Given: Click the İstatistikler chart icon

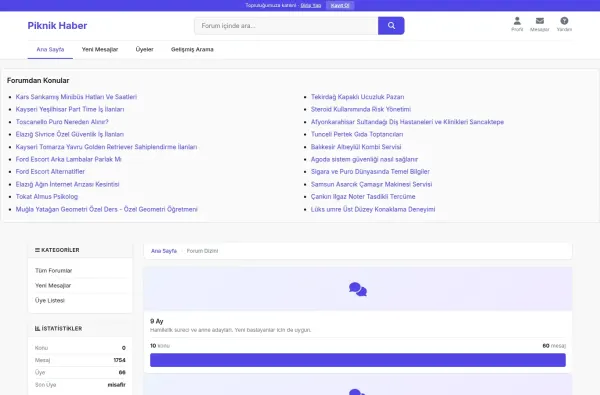Looking at the screenshot, I should coord(37,328).
